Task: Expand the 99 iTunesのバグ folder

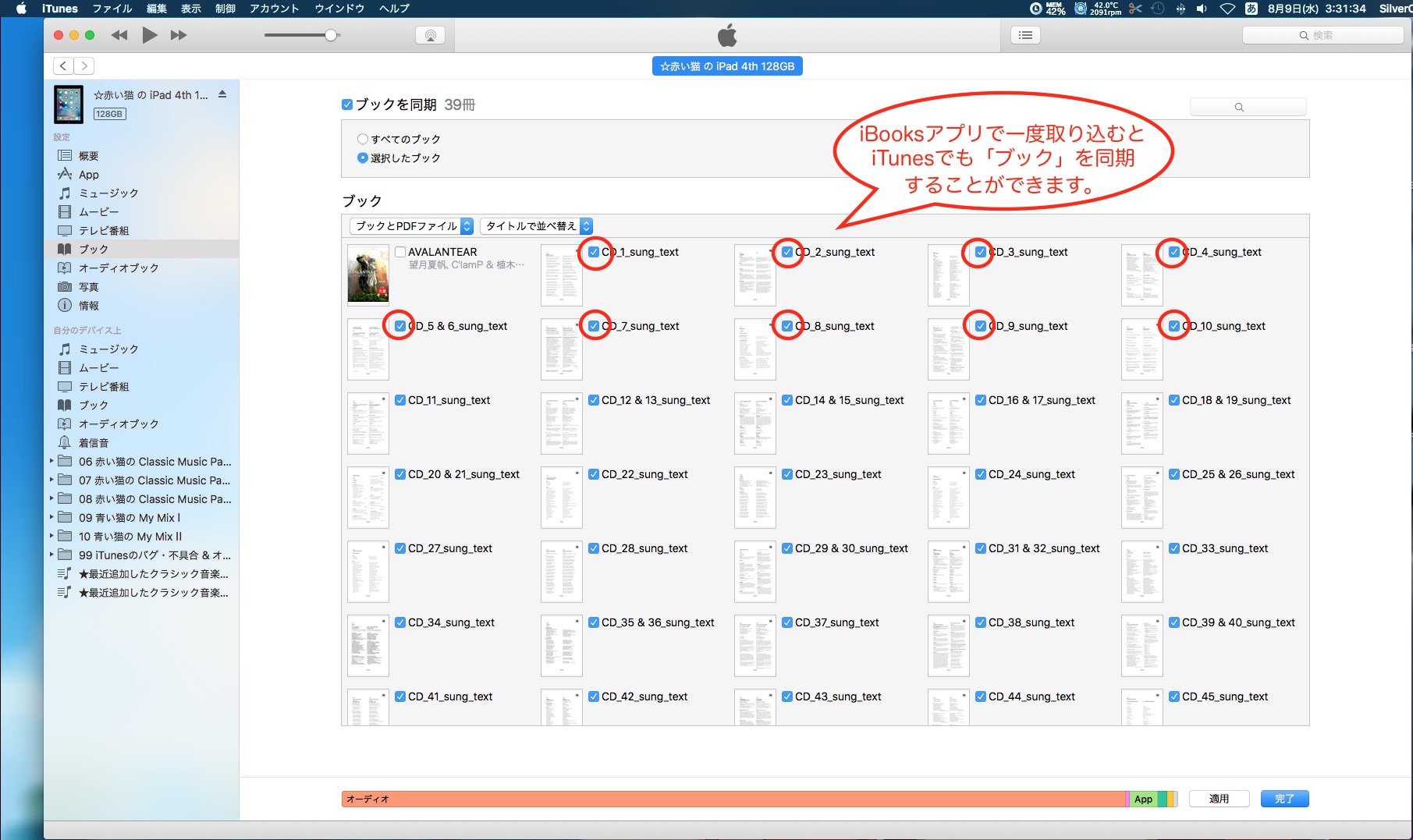Action: click(x=51, y=555)
